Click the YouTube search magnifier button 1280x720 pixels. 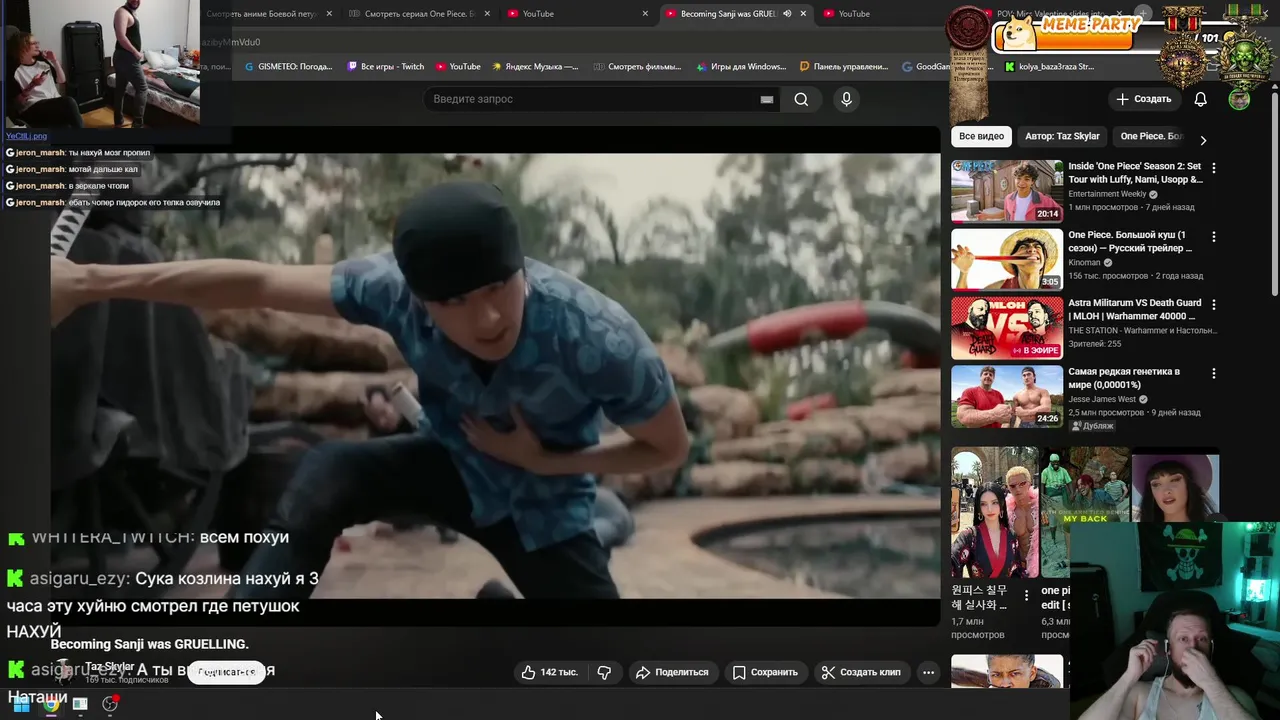[801, 99]
